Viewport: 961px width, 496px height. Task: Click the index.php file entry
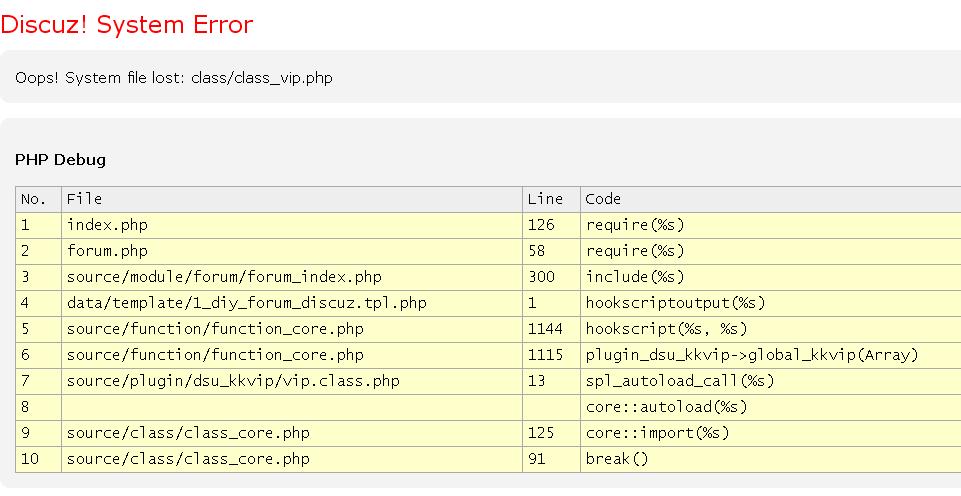point(107,225)
